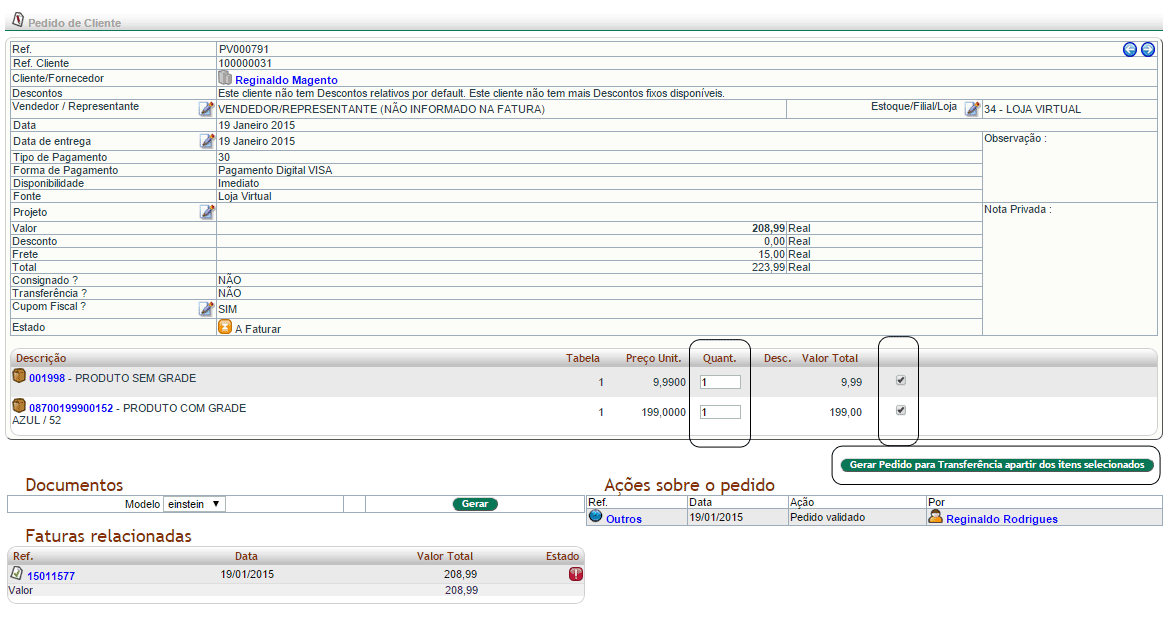Edit the Estoque/Filial/Loja field
The image size is (1167, 619).
click(x=972, y=109)
